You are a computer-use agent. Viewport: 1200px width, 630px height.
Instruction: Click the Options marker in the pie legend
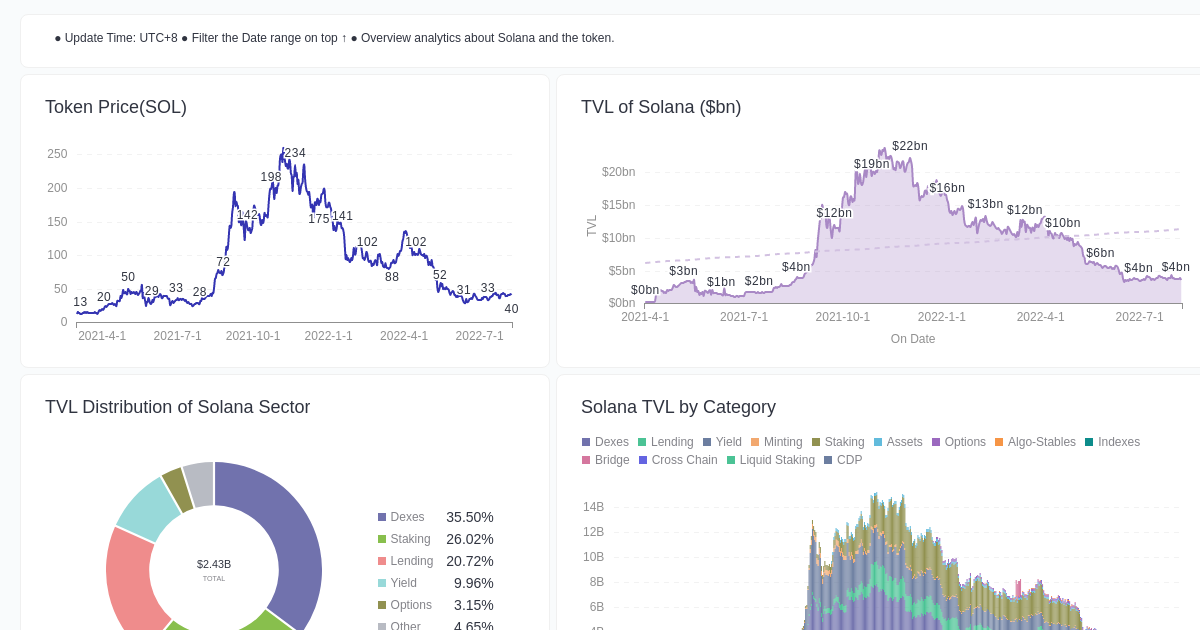click(x=381, y=605)
